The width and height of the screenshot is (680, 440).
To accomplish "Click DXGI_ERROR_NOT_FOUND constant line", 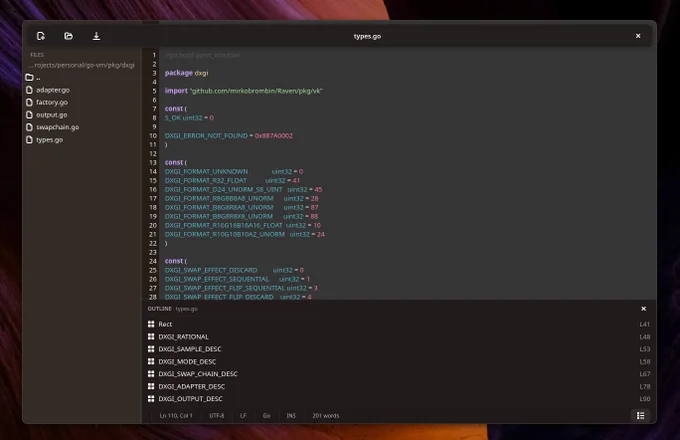I will click(x=229, y=136).
